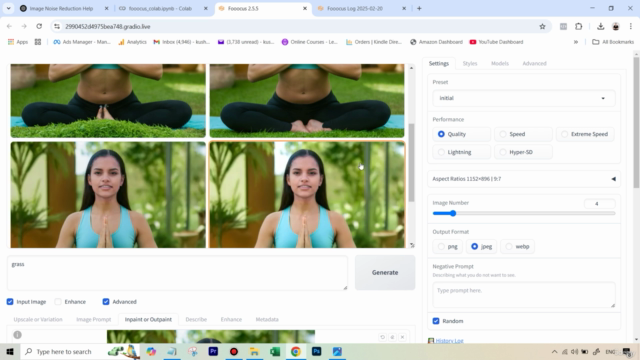Open Photoshop from the taskbar
Viewport: 640px width, 360px height.
point(316,351)
